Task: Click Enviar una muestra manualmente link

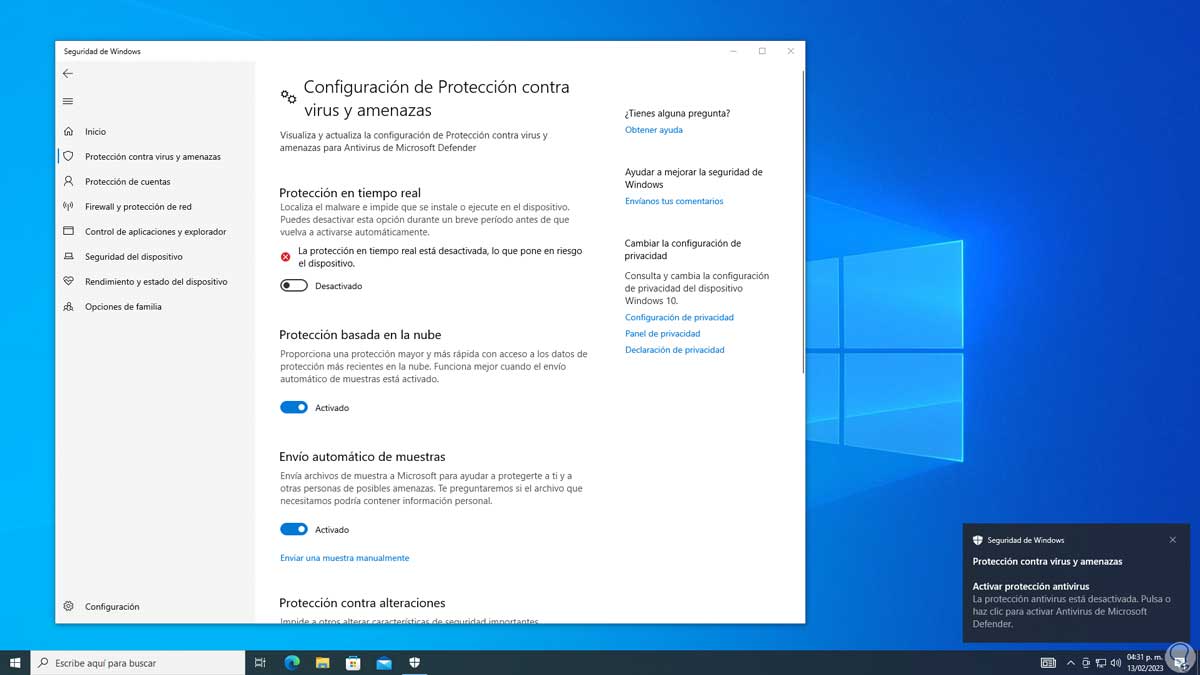Action: point(345,558)
